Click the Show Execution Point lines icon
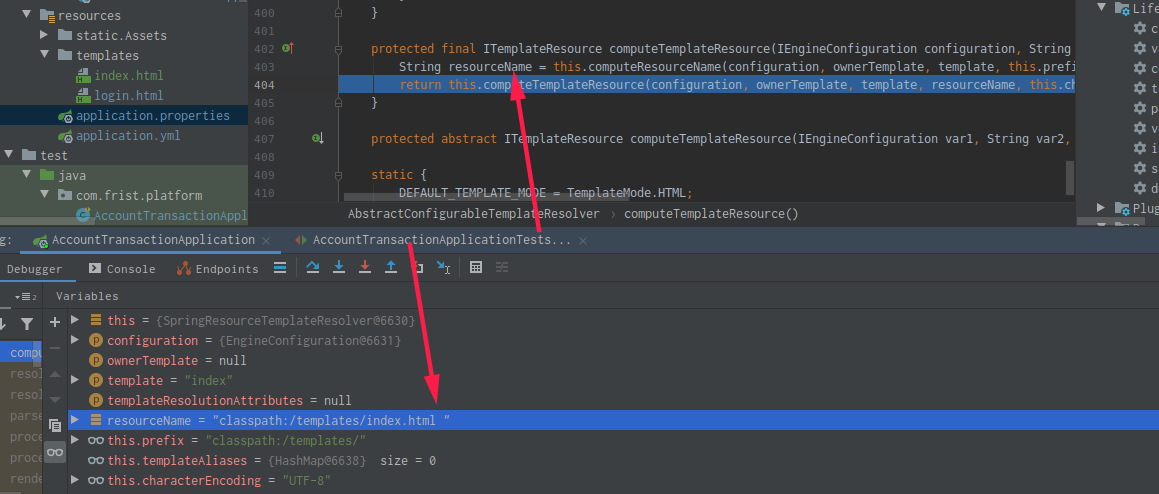This screenshot has height=494, width=1159. [x=280, y=268]
